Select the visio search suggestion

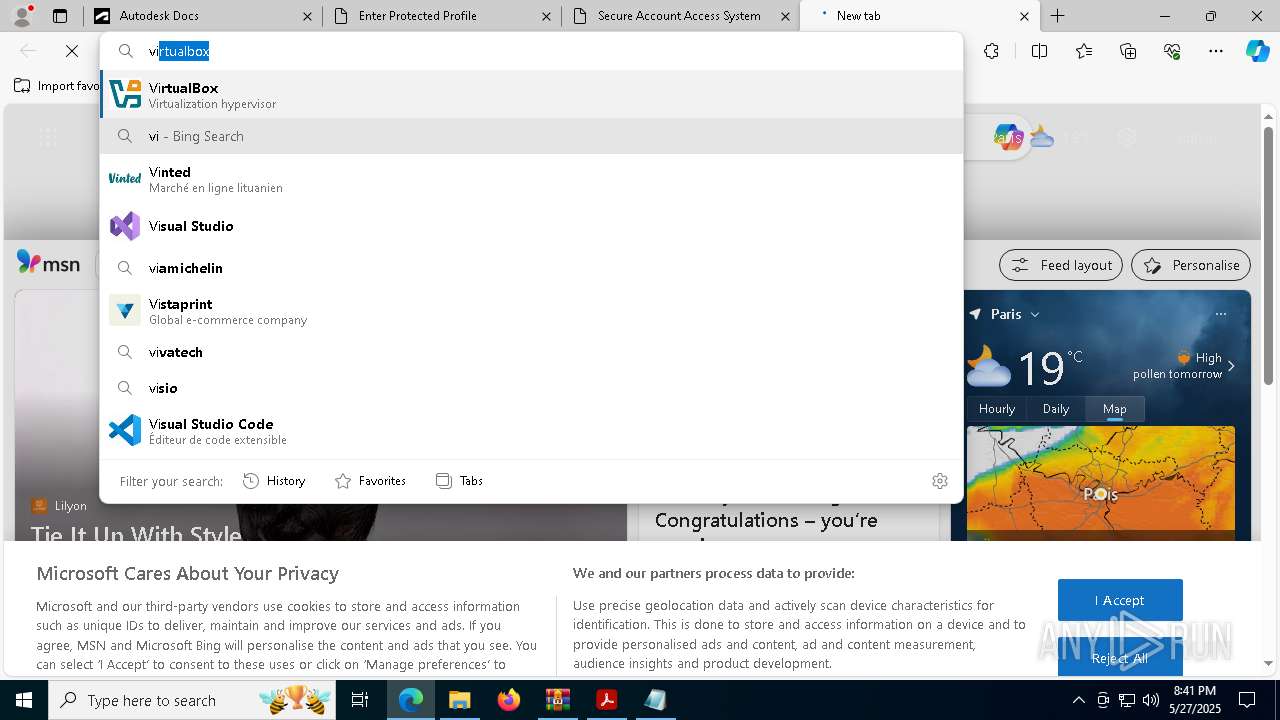pyautogui.click(x=531, y=388)
